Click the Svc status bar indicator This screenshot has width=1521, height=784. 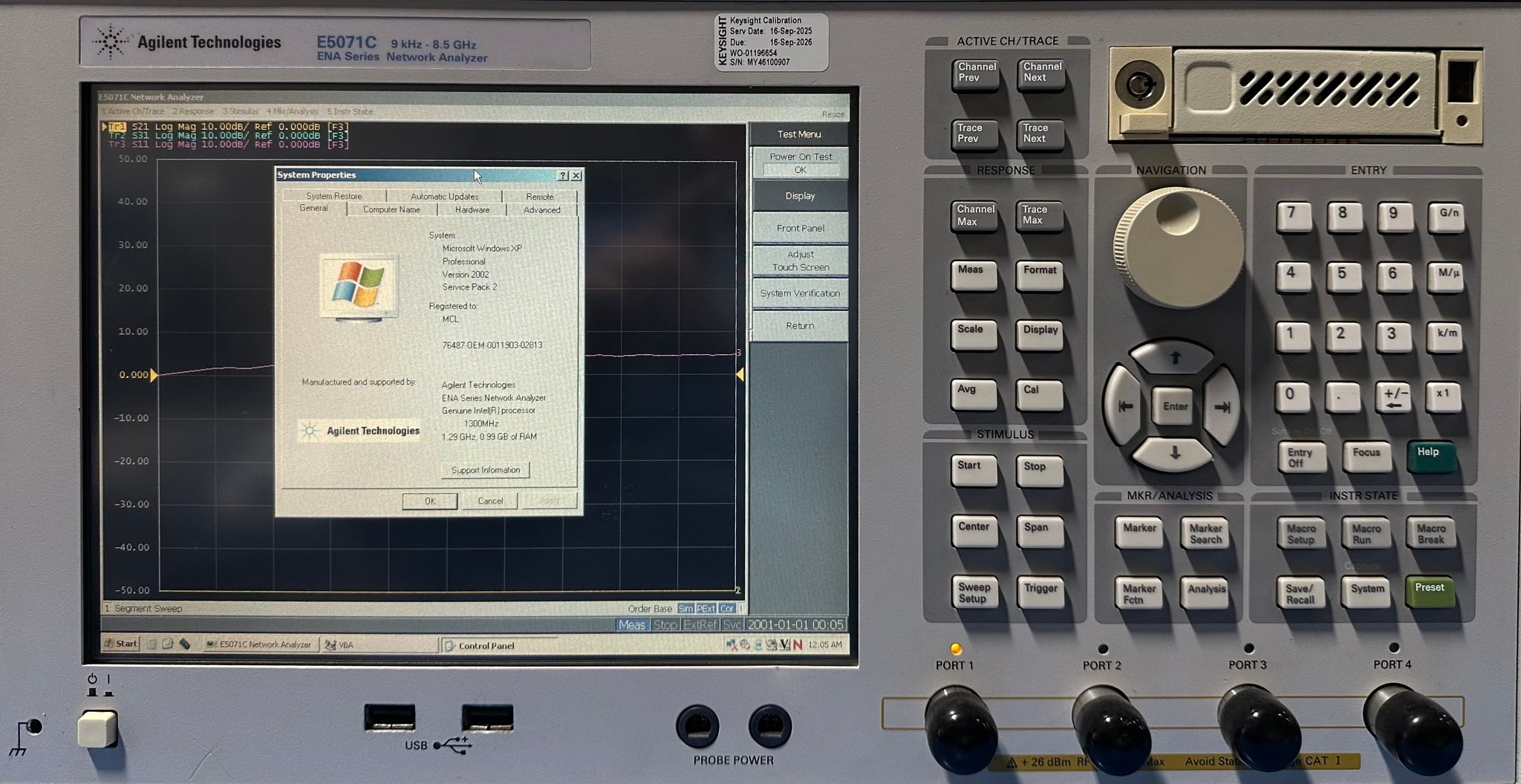pos(732,625)
